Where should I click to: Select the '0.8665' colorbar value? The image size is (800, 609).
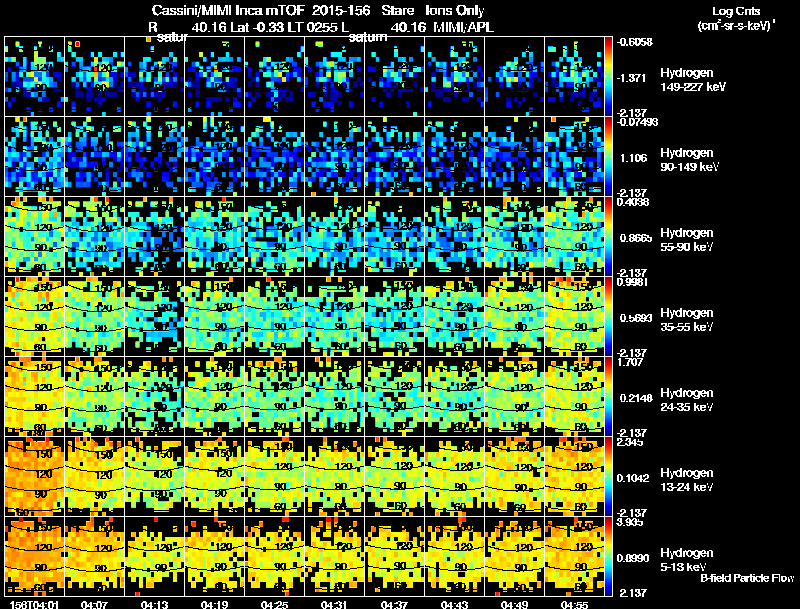(636, 238)
